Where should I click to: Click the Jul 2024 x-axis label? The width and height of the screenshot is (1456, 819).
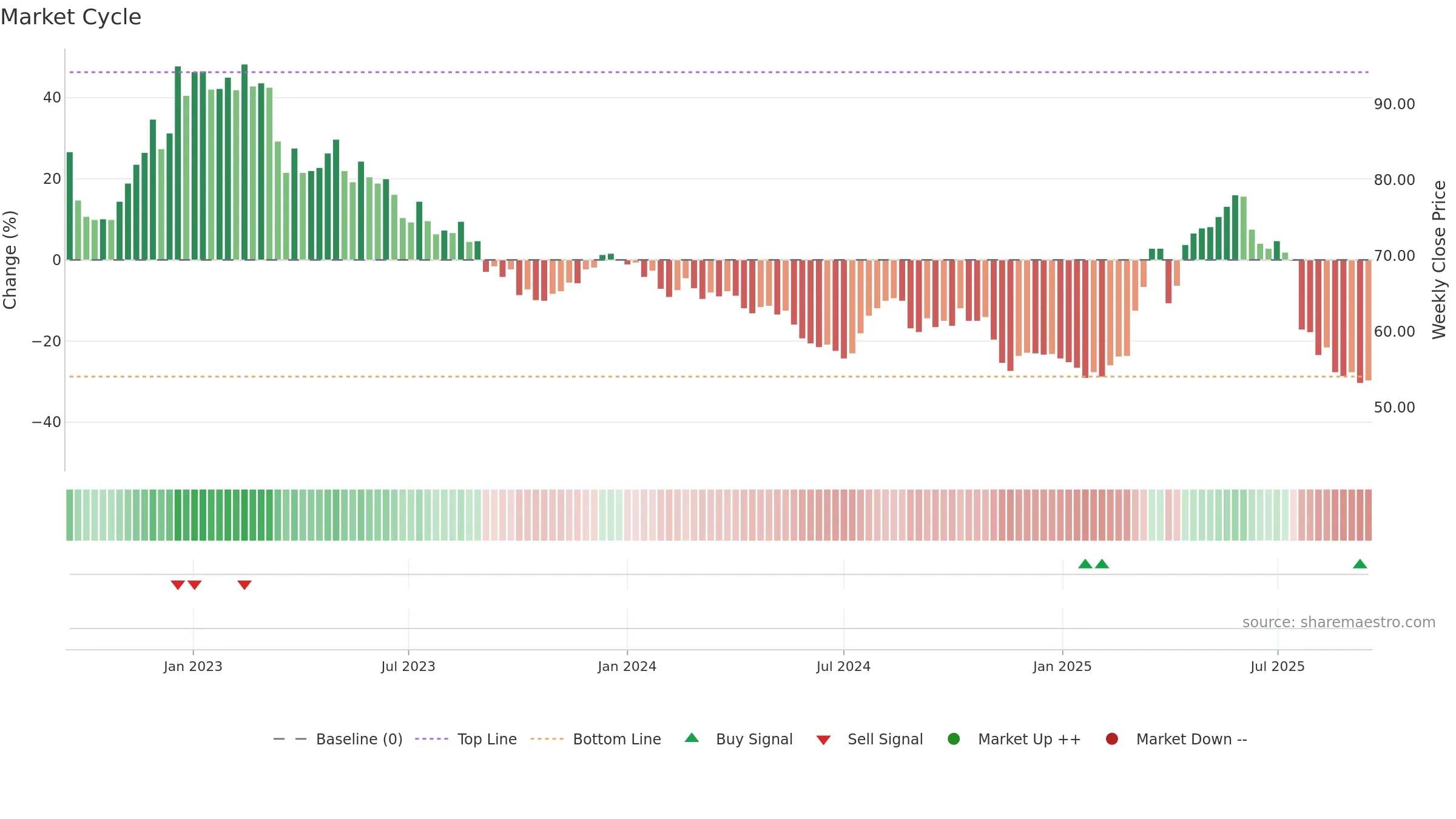click(x=843, y=666)
